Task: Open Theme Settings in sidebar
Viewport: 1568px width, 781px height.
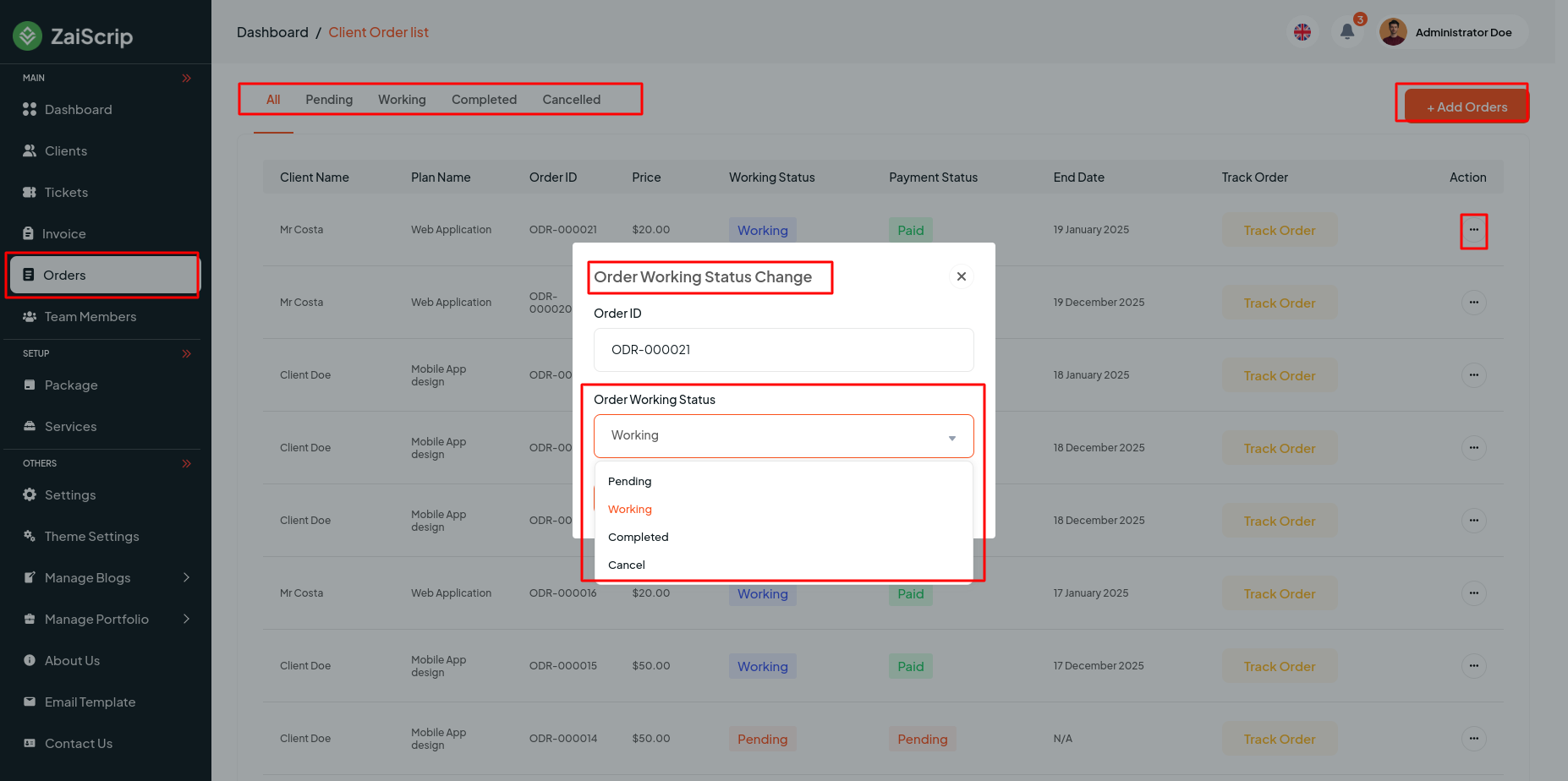Action: (91, 537)
